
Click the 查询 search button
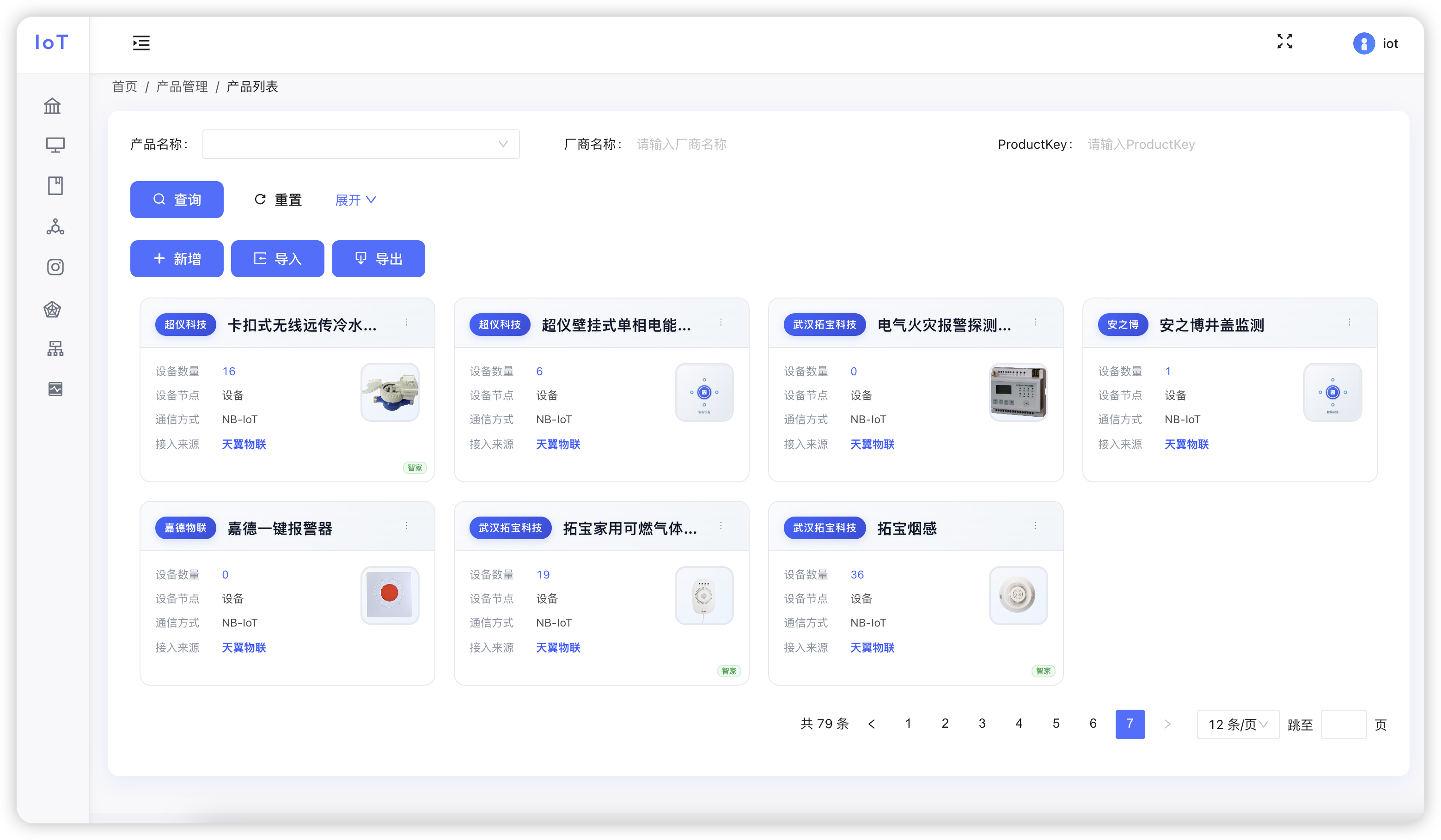pyautogui.click(x=177, y=200)
